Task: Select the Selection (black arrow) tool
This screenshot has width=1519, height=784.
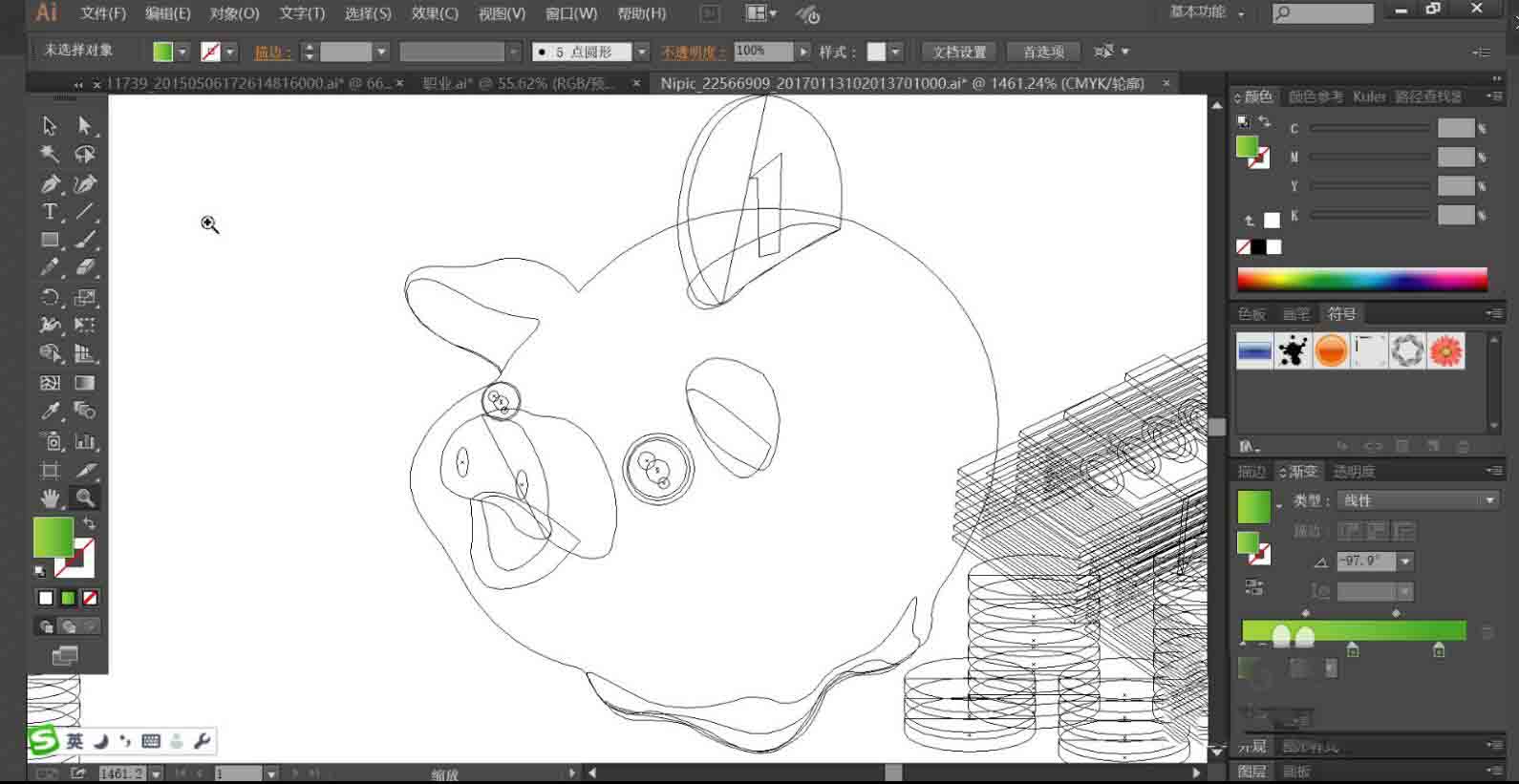Action: click(x=50, y=126)
